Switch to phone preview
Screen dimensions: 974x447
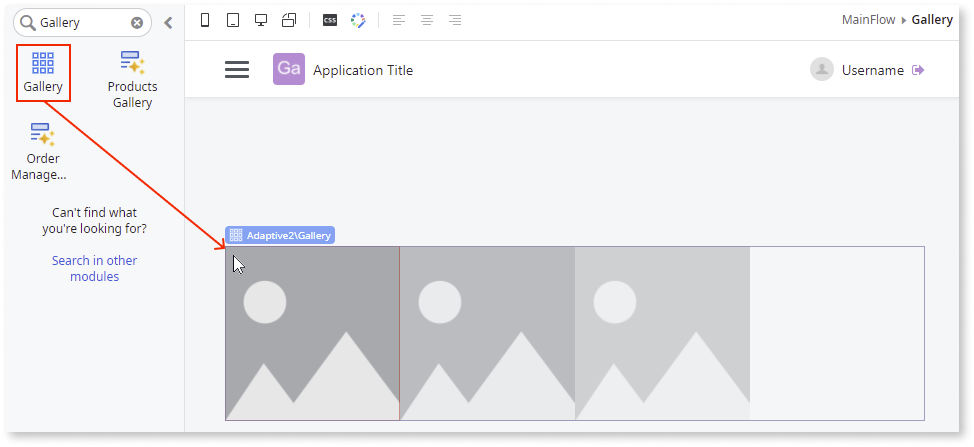205,21
